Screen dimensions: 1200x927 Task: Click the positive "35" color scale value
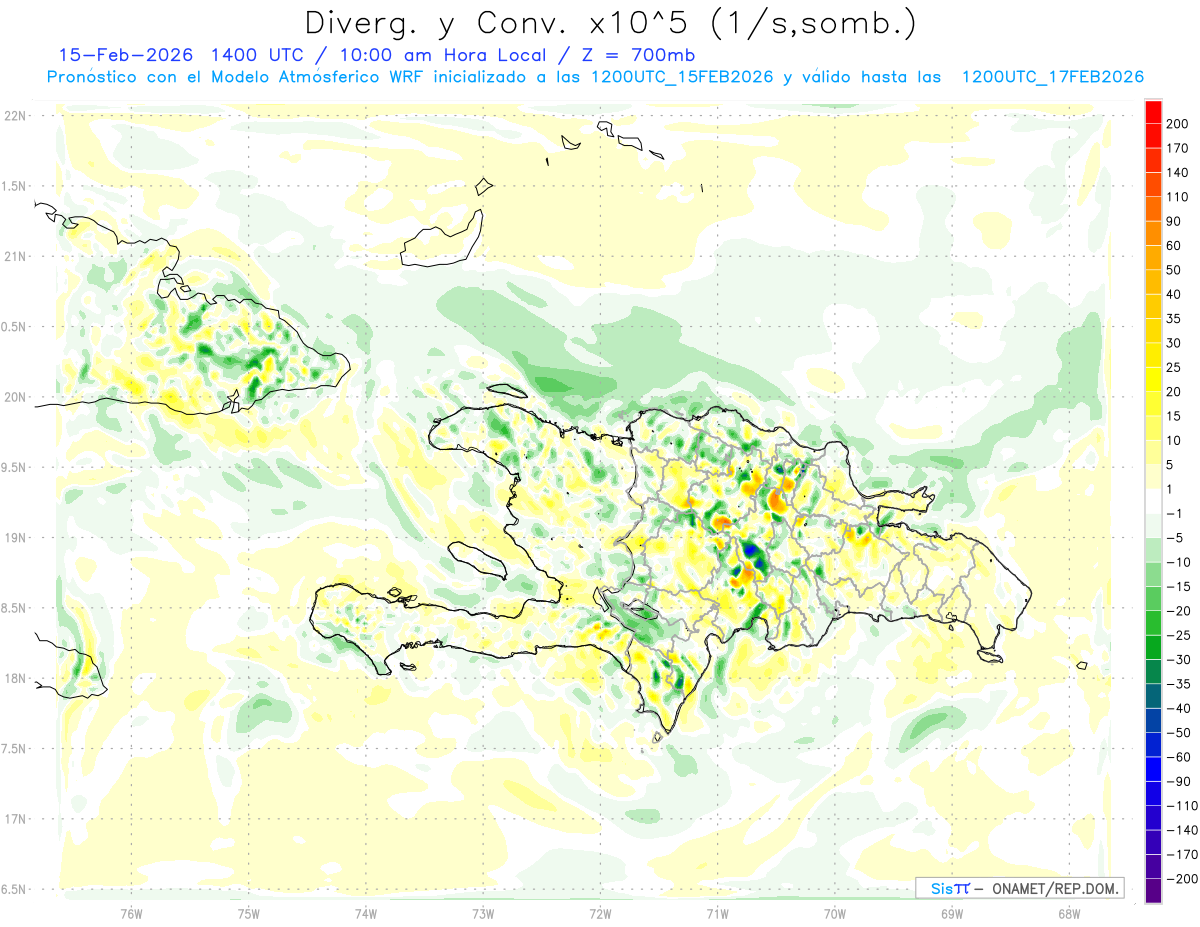tap(1175, 319)
